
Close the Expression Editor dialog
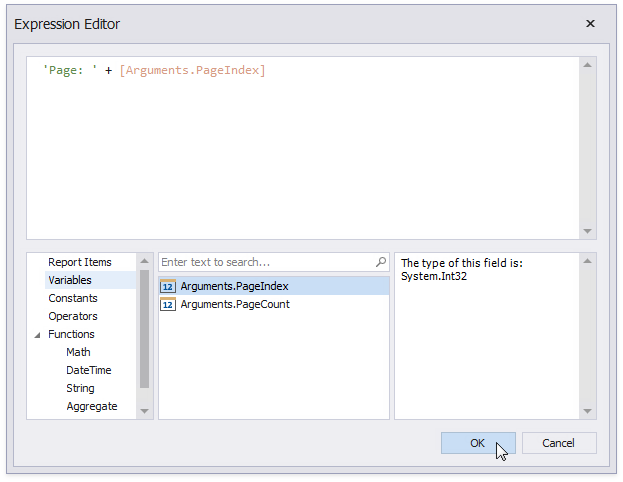coord(590,23)
